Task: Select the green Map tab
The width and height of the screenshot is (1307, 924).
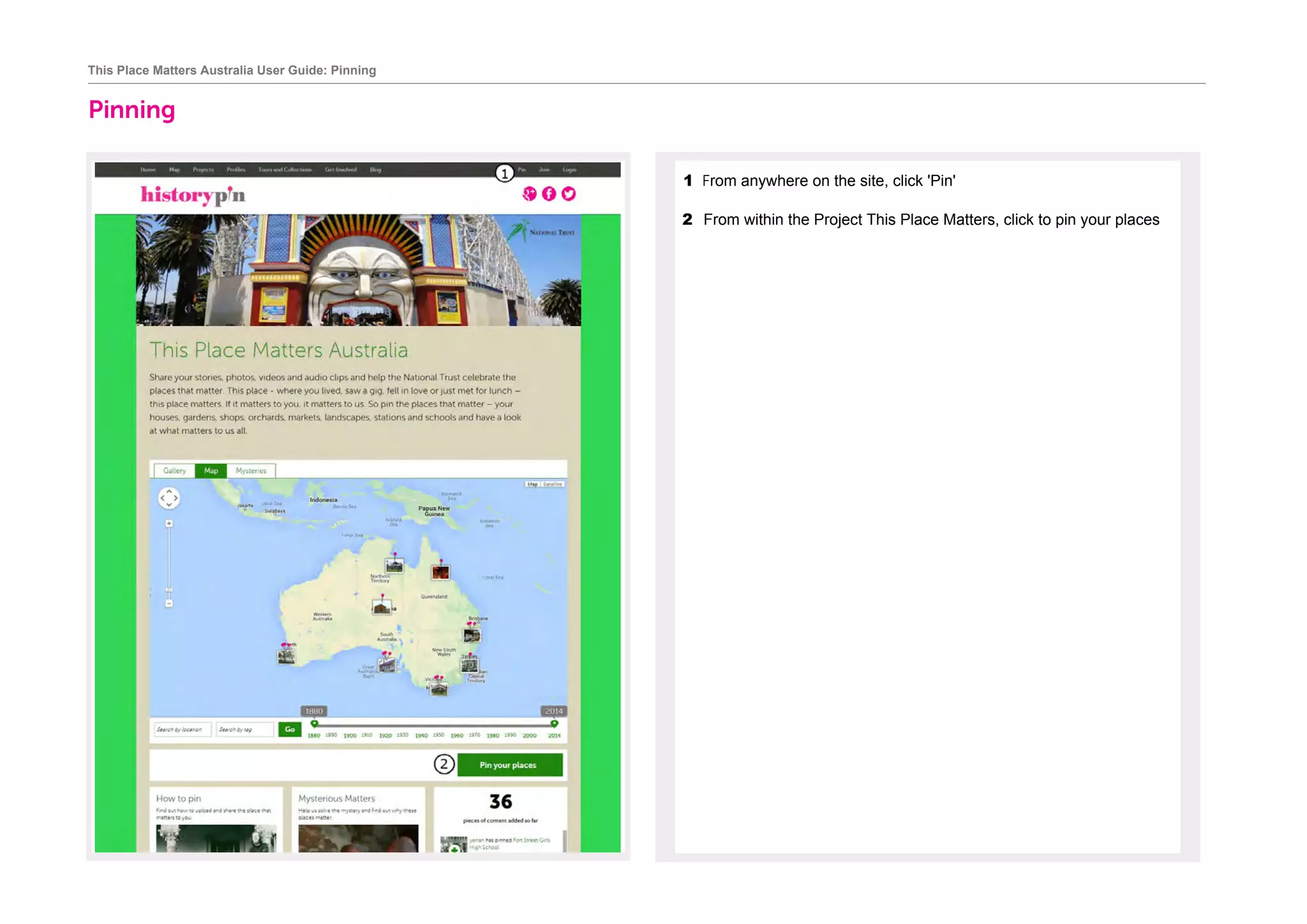Action: point(211,470)
